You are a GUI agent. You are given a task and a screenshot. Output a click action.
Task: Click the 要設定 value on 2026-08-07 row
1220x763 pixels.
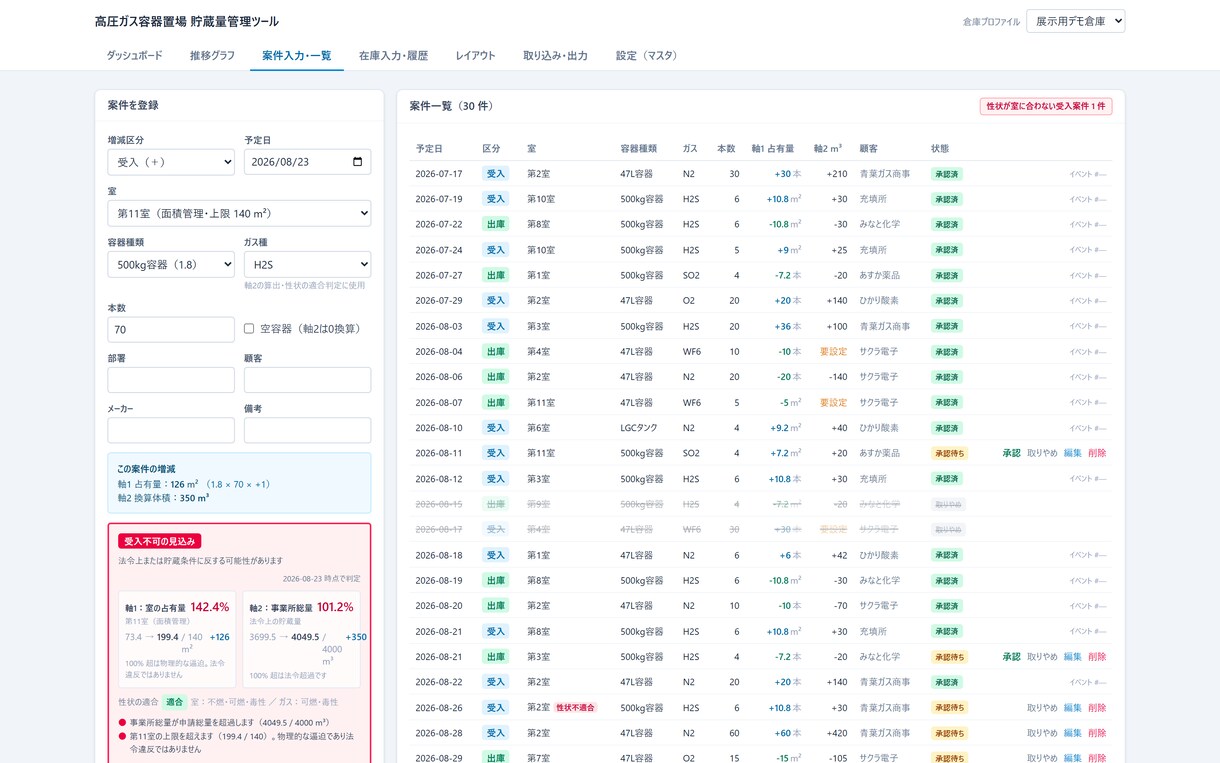click(x=833, y=403)
